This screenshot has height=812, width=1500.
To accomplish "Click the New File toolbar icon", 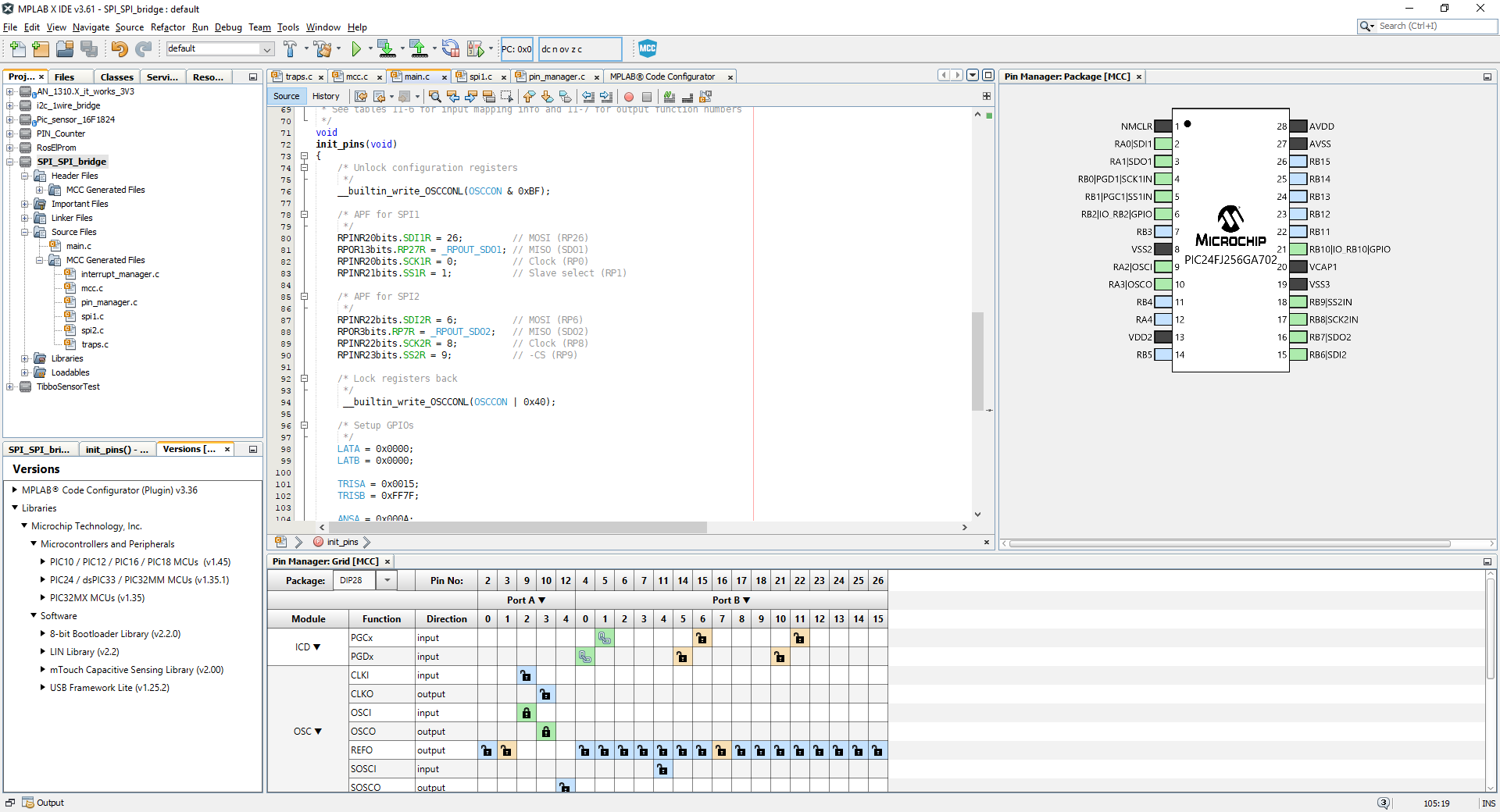I will pyautogui.click(x=17, y=49).
